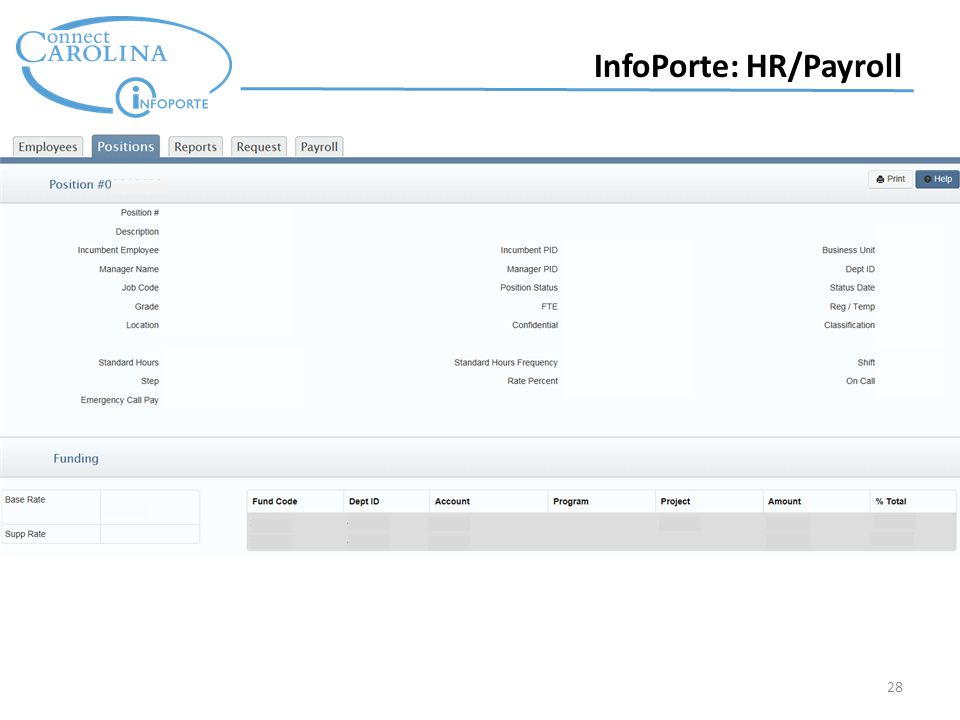The image size is (960, 720).
Task: Click the FTE label
Action: [549, 306]
